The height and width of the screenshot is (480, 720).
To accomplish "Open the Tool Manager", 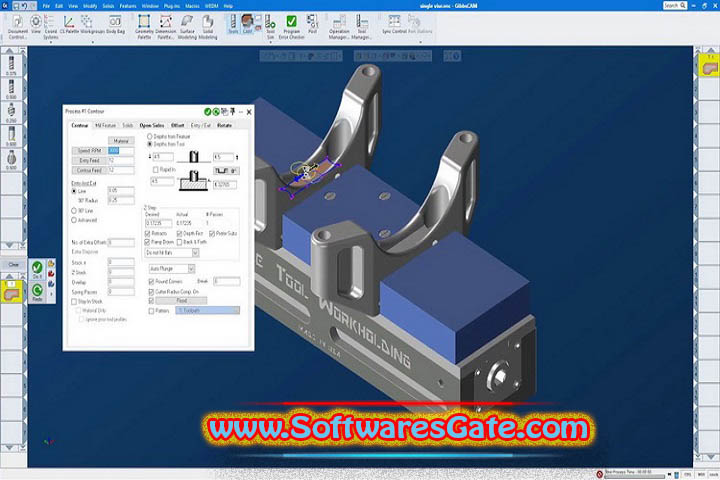I will pyautogui.click(x=362, y=27).
